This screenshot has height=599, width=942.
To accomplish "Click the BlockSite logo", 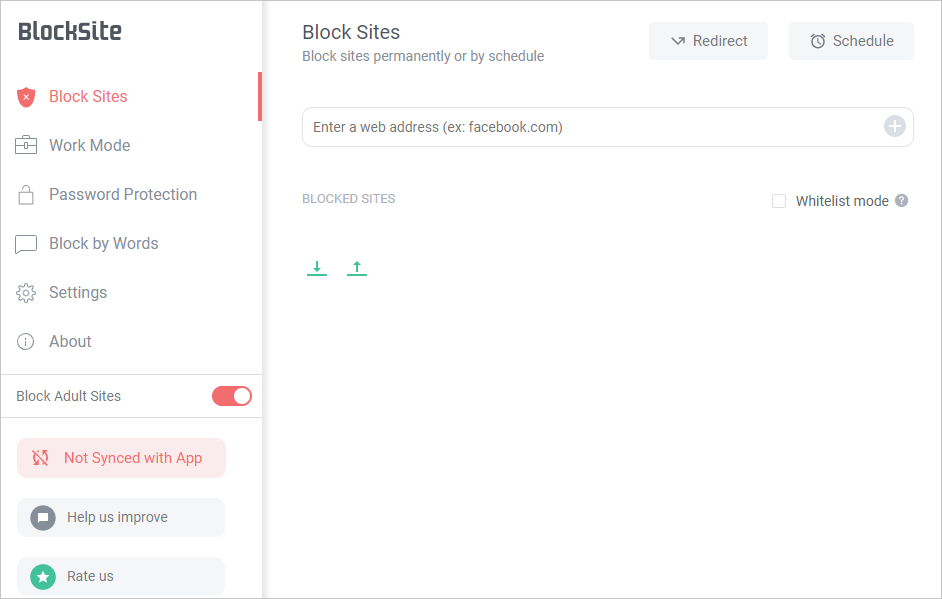I will click(x=68, y=31).
